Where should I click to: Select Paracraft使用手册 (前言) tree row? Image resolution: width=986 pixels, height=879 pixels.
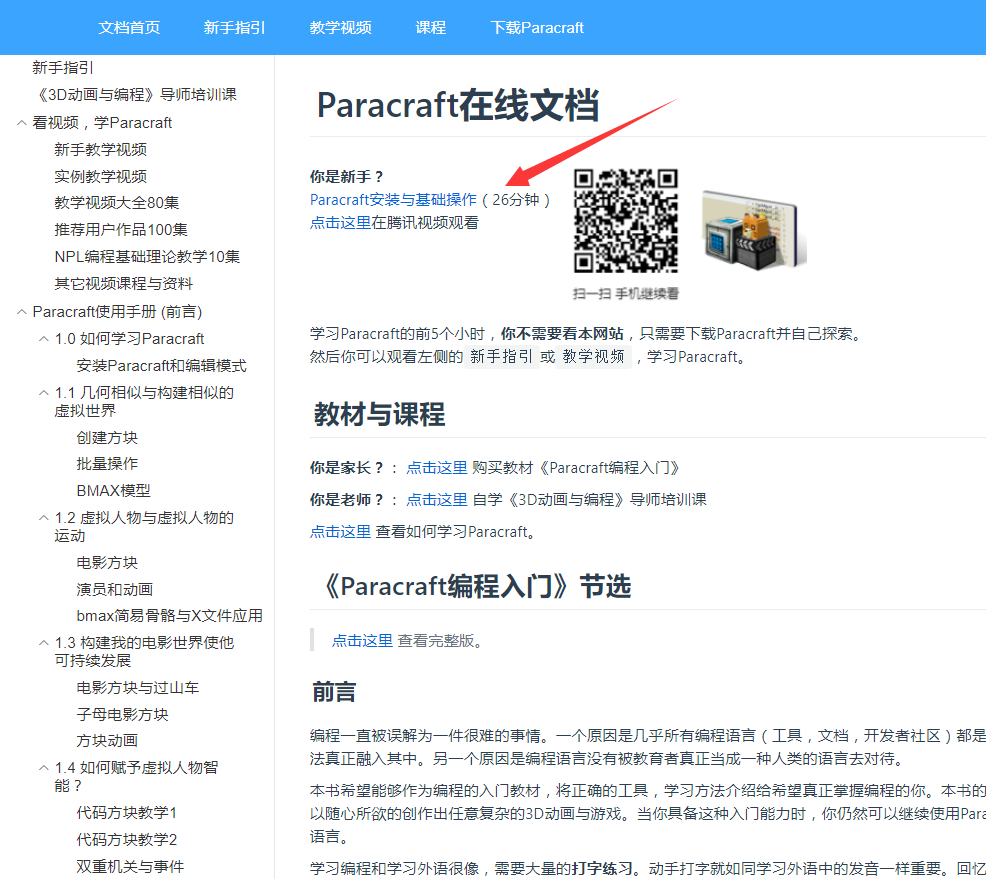click(x=118, y=312)
